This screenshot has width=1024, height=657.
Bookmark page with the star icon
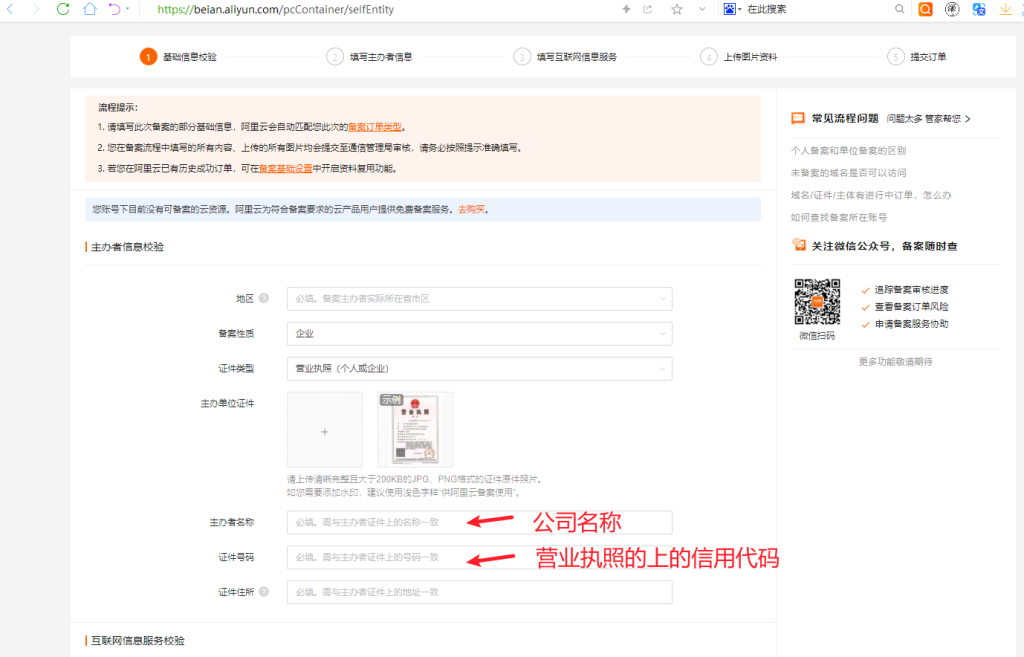click(676, 9)
